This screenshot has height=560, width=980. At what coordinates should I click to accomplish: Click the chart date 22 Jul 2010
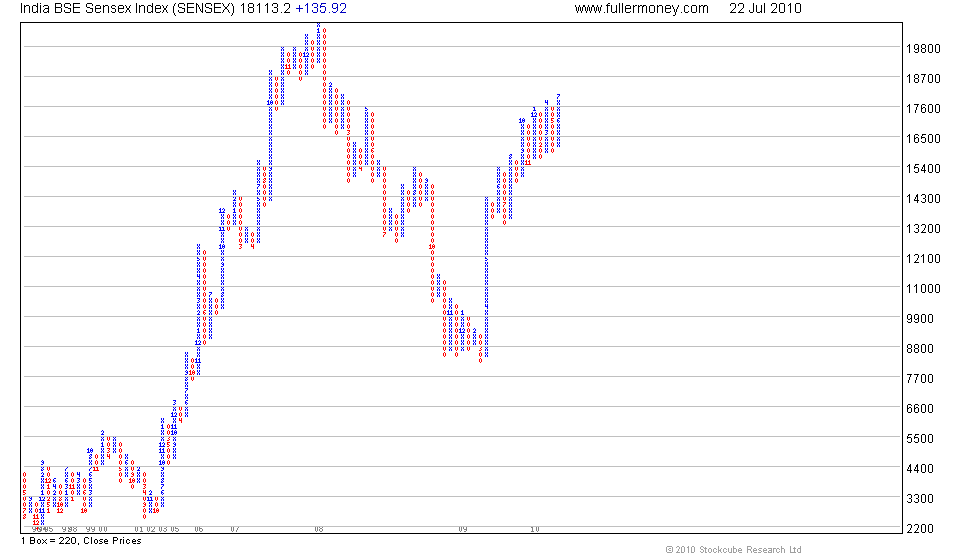[x=765, y=9]
